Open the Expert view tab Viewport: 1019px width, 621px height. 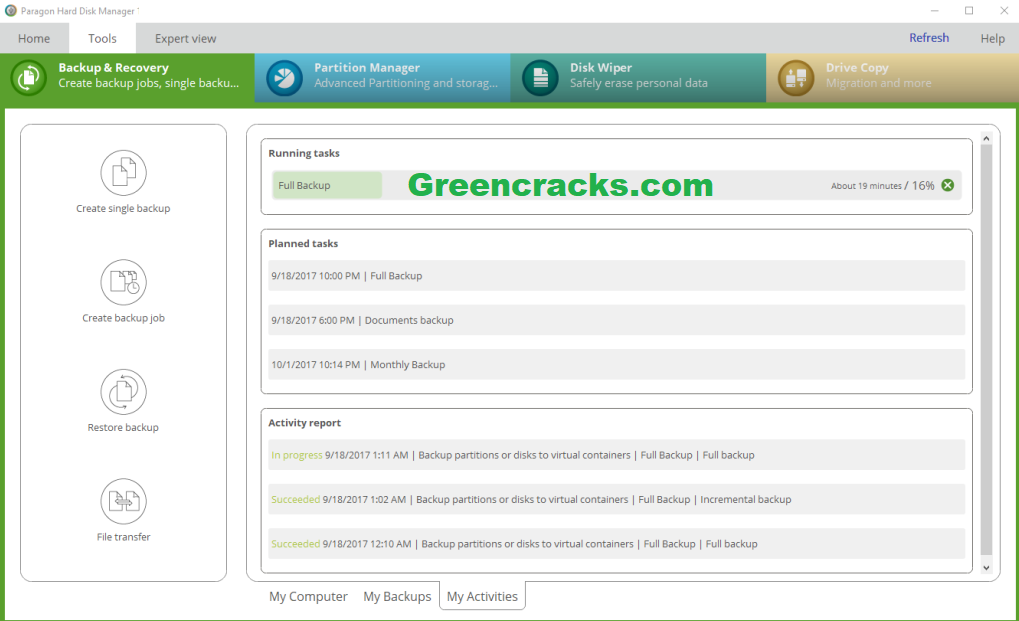pyautogui.click(x=185, y=38)
